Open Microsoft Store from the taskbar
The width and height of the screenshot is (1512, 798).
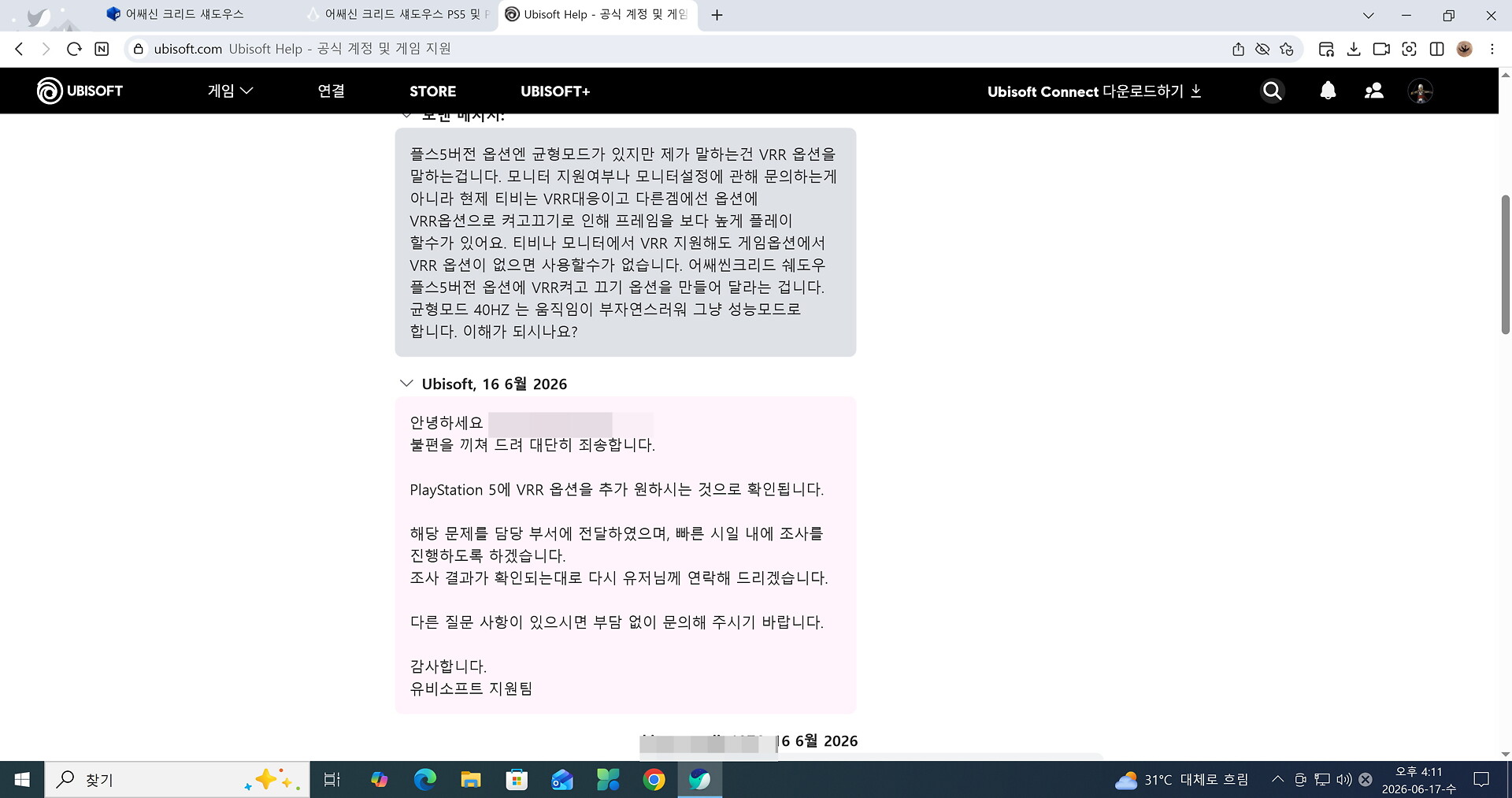[516, 780]
